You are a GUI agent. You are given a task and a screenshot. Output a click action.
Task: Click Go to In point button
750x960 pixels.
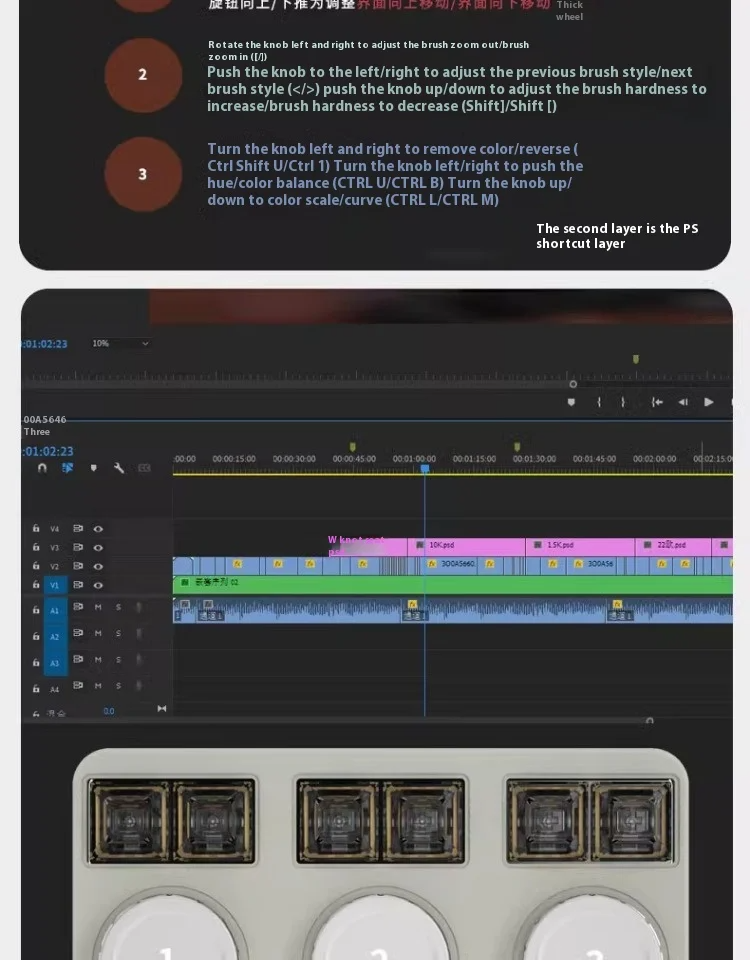pyautogui.click(x=657, y=402)
